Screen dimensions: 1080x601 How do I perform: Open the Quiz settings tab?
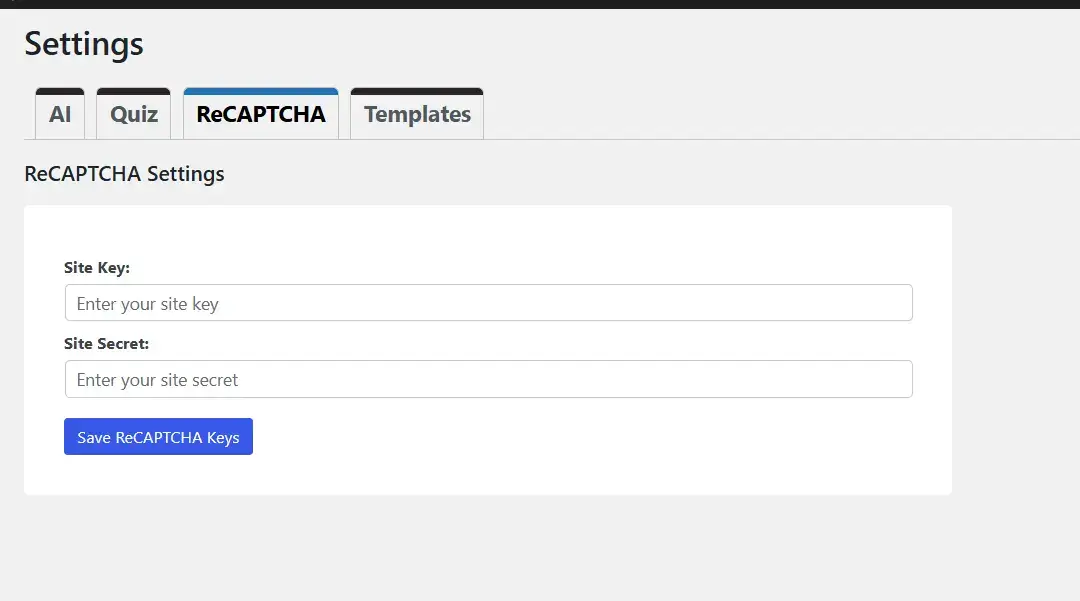[134, 115]
